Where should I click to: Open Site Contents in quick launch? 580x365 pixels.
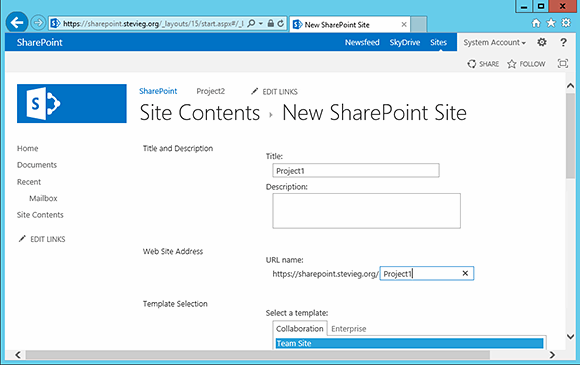[x=40, y=215]
